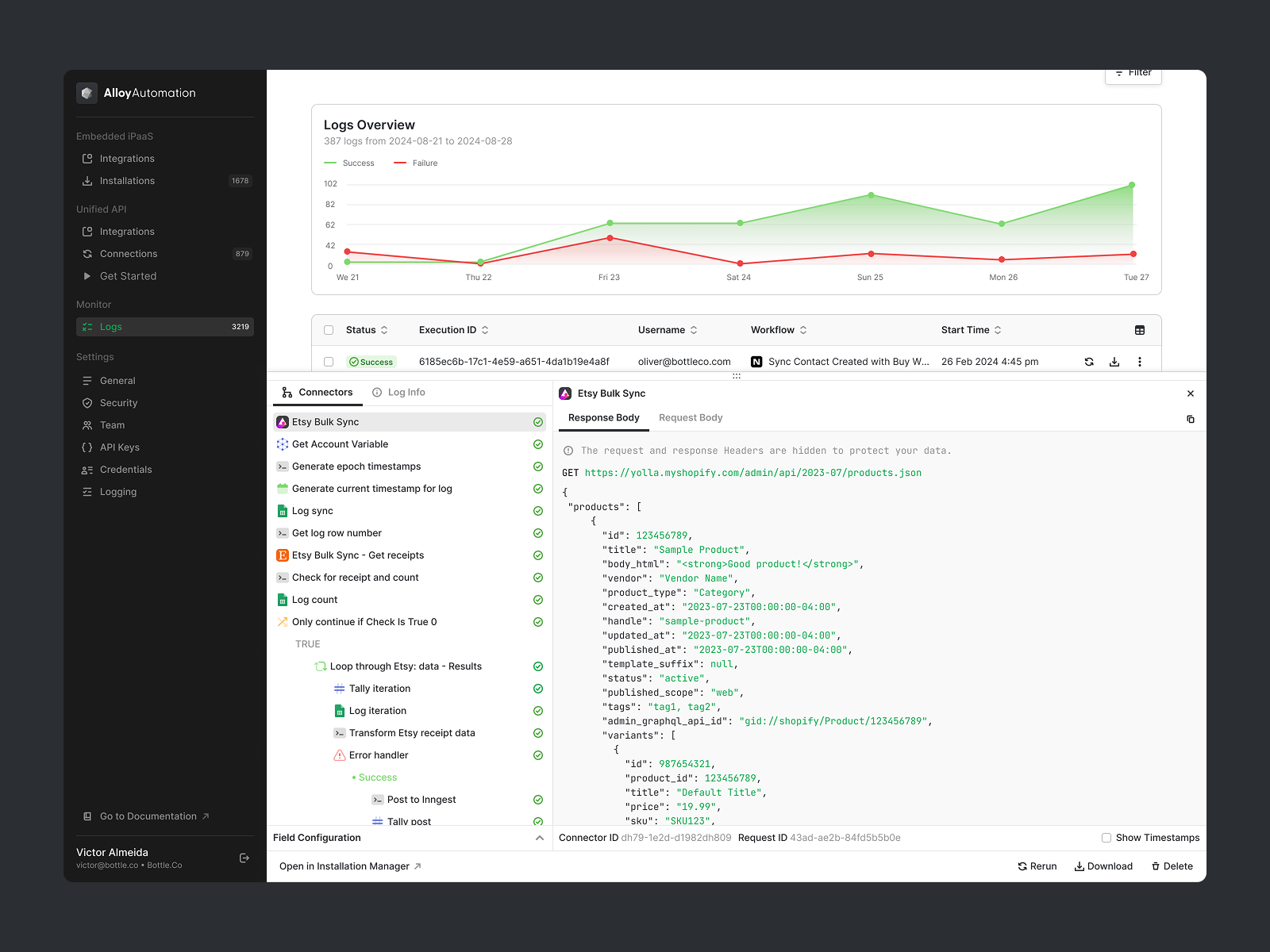Click the Sun 25 success data point
Viewport: 1270px width, 952px height.
[x=871, y=195]
